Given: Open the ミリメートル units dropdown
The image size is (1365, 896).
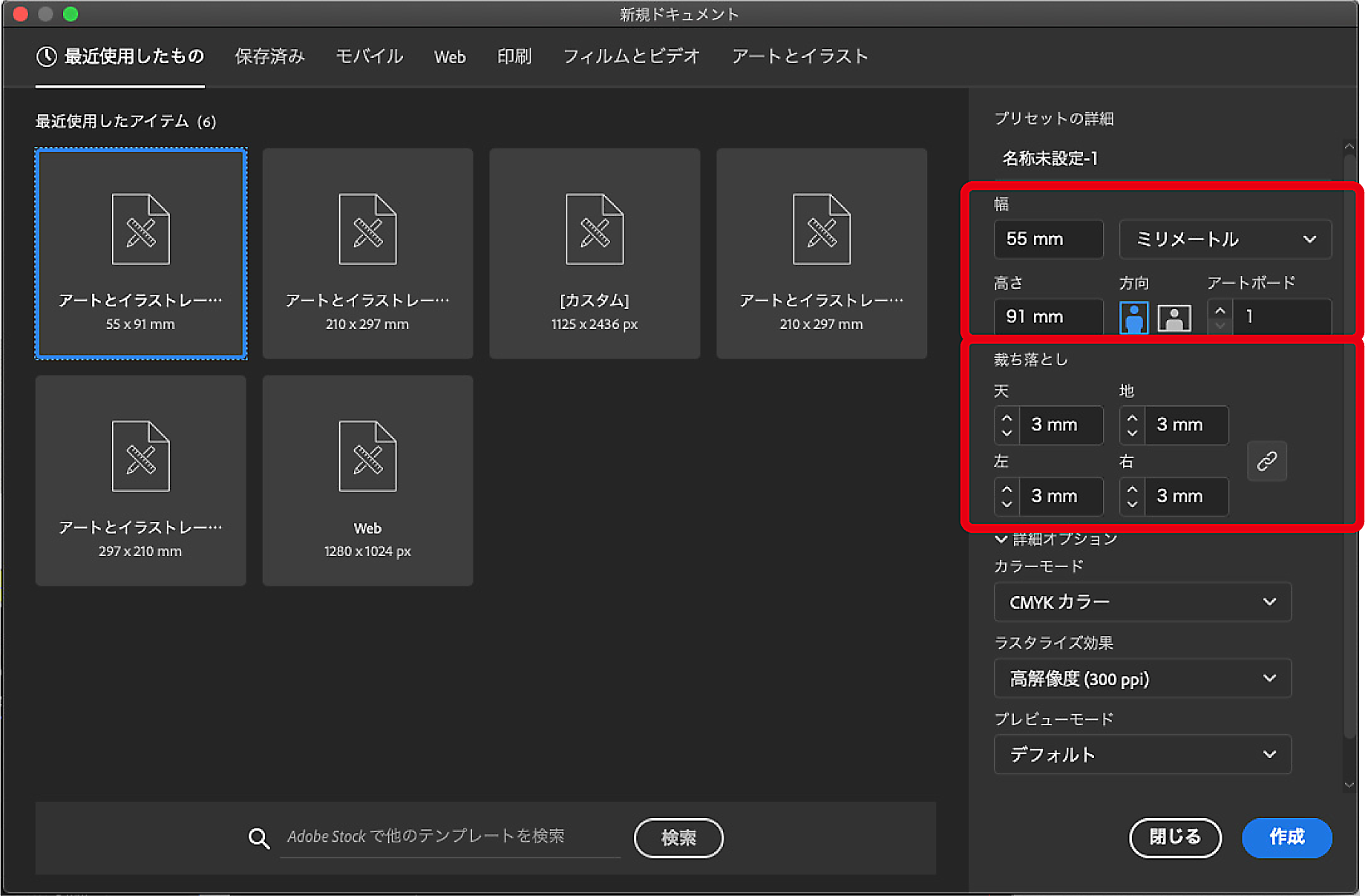Looking at the screenshot, I should 1225,239.
